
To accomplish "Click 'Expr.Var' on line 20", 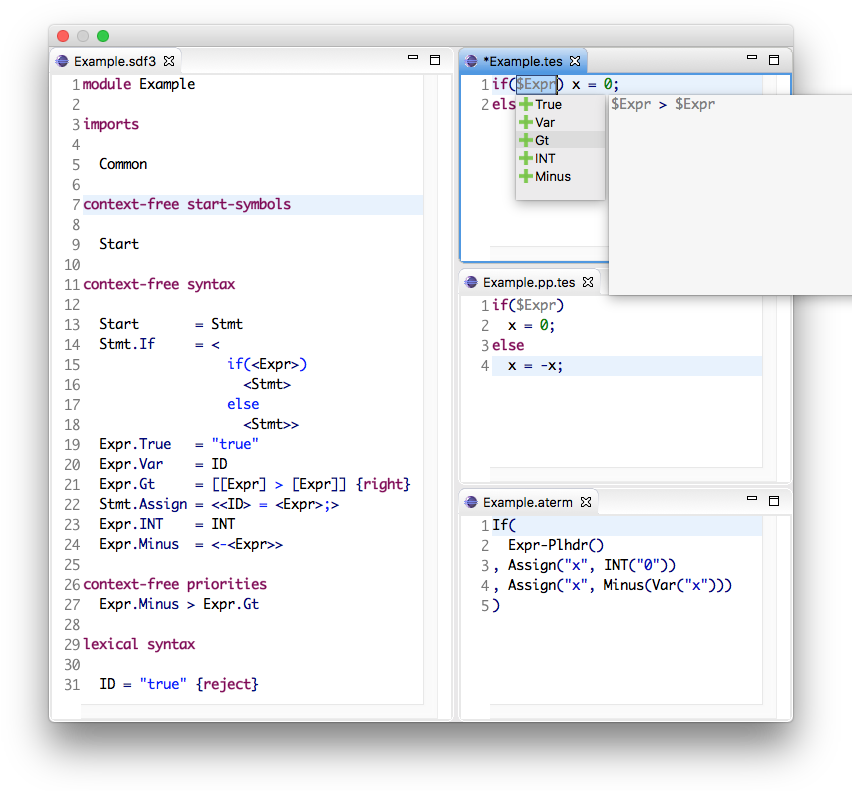I will click(131, 464).
